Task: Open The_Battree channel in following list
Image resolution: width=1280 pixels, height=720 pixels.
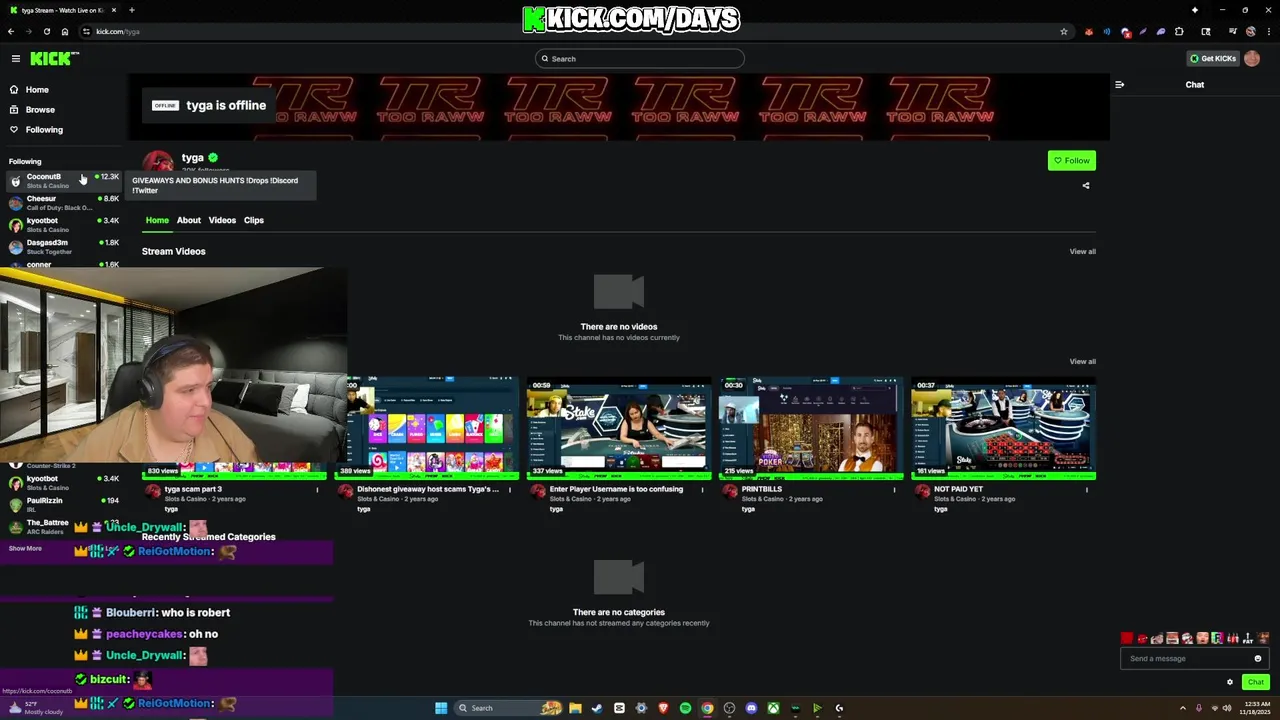Action: pos(64,527)
